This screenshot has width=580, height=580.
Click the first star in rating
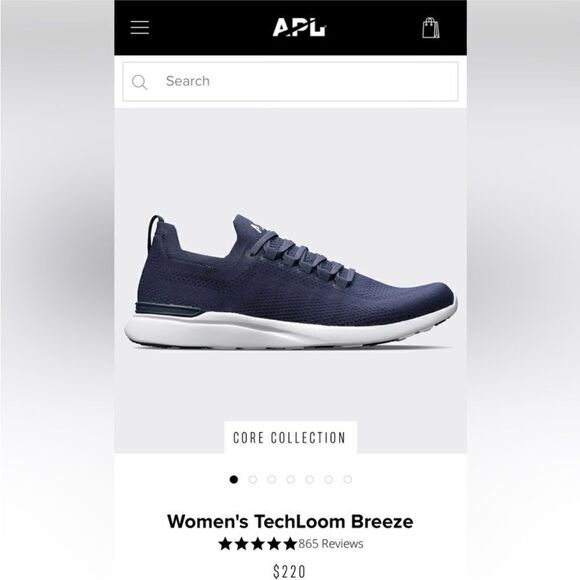pyautogui.click(x=226, y=544)
